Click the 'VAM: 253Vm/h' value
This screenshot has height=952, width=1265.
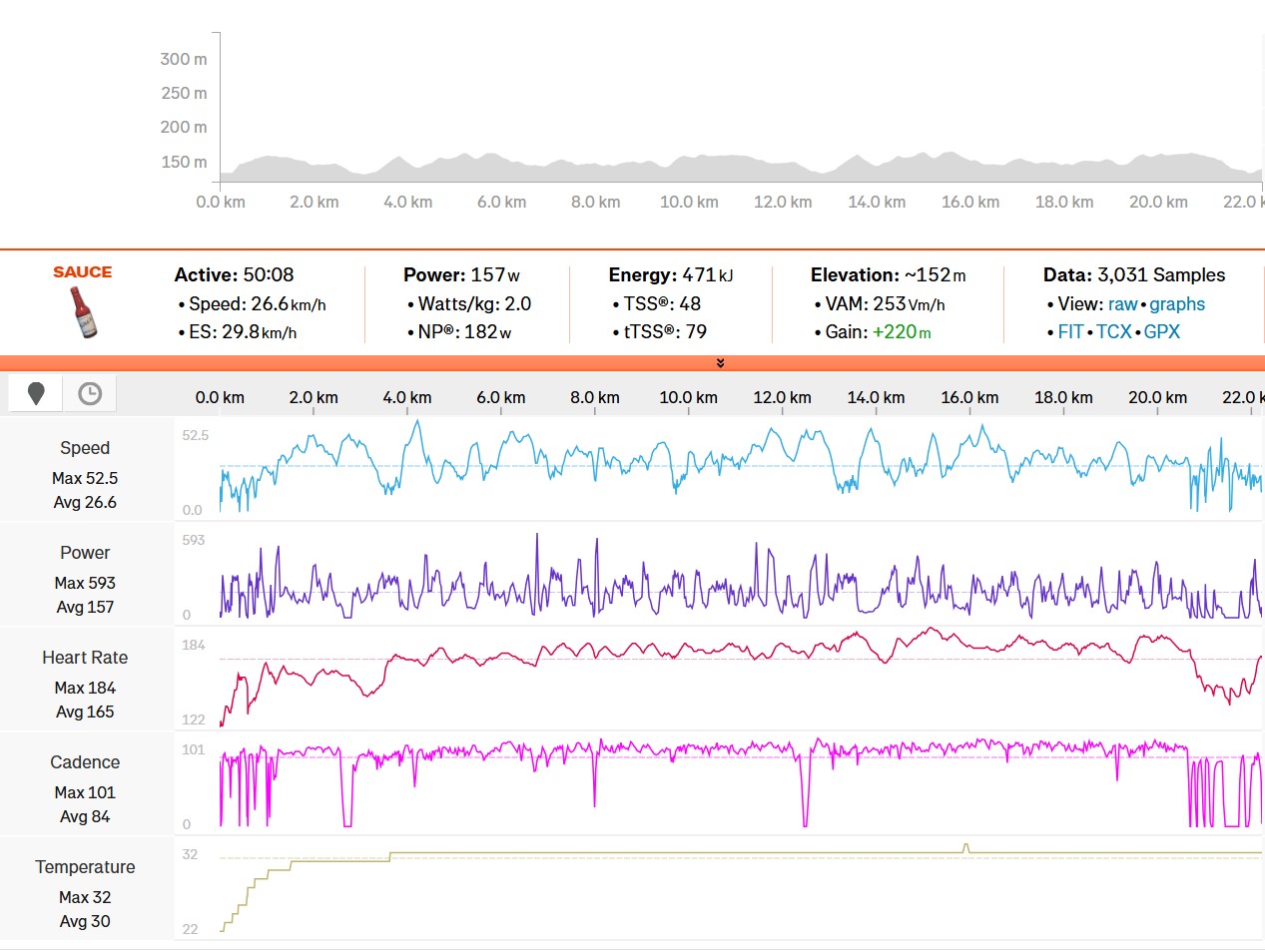pyautogui.click(x=885, y=304)
